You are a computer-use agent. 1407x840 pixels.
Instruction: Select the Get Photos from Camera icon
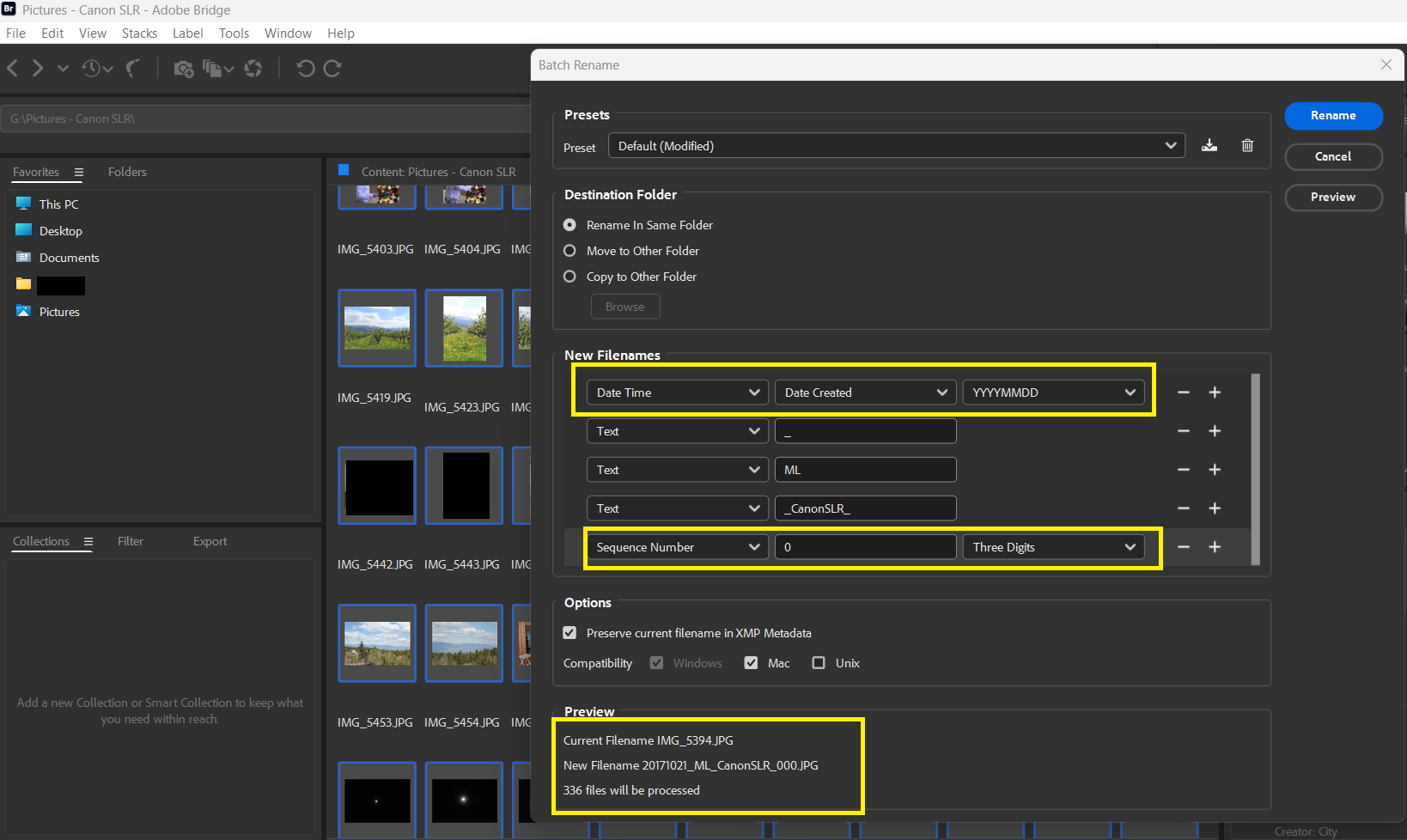click(183, 68)
